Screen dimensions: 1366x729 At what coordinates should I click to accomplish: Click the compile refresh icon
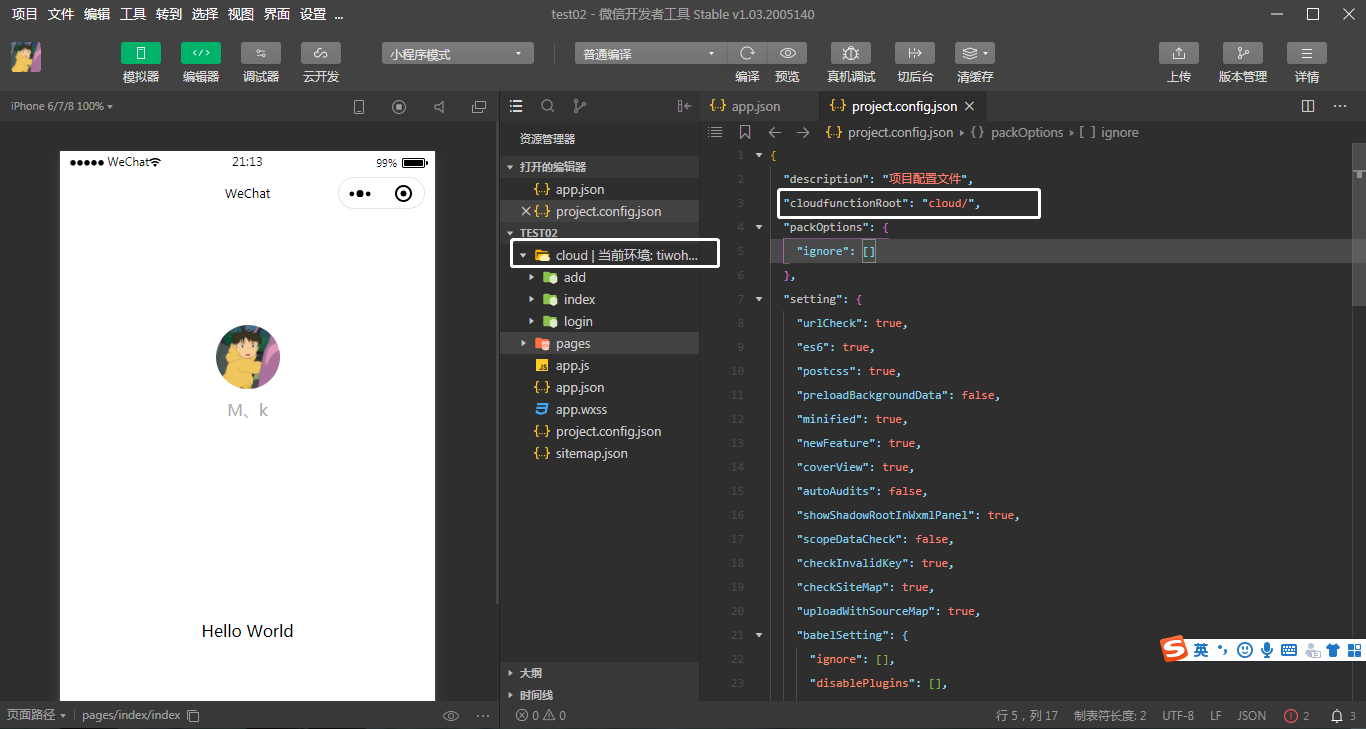[x=747, y=53]
